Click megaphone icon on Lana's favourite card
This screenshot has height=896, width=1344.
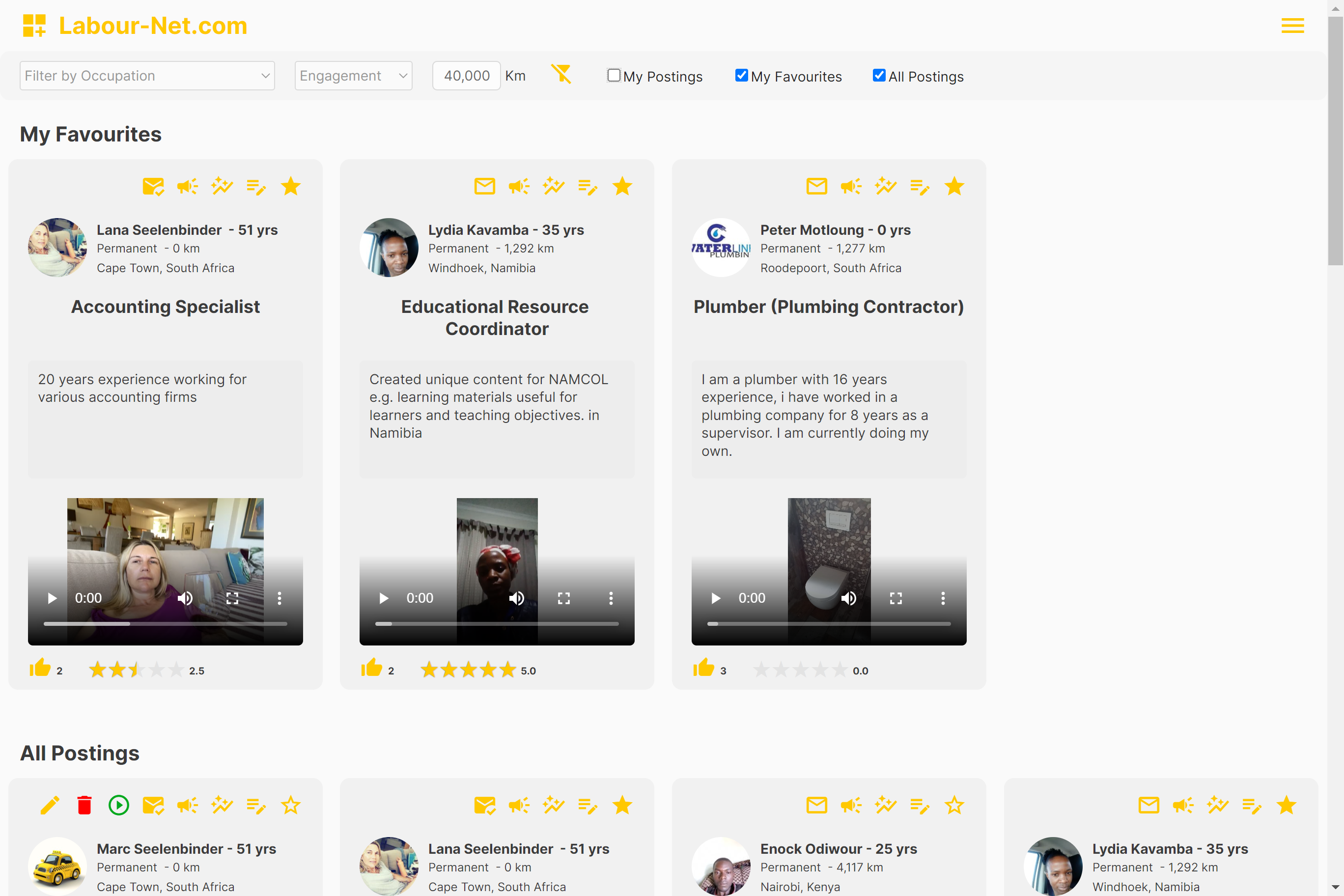pyautogui.click(x=188, y=186)
